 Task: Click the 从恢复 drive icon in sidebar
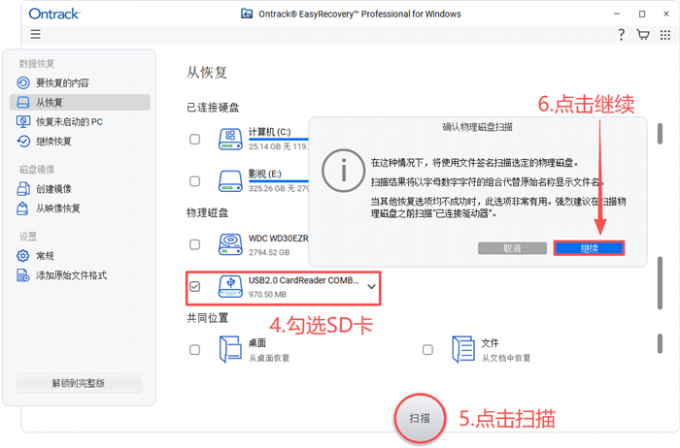click(23, 102)
